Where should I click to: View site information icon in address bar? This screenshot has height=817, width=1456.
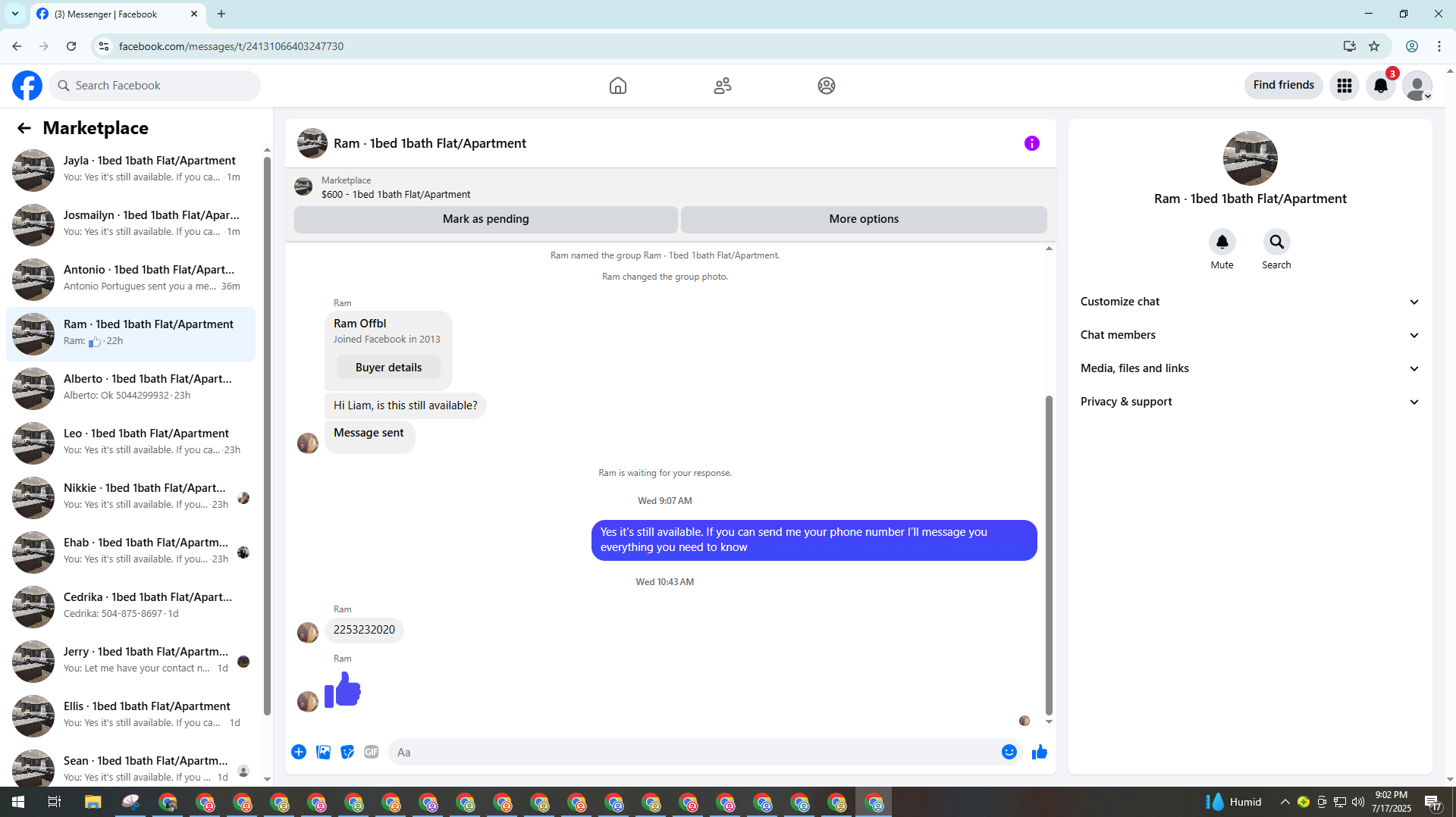pos(104,46)
